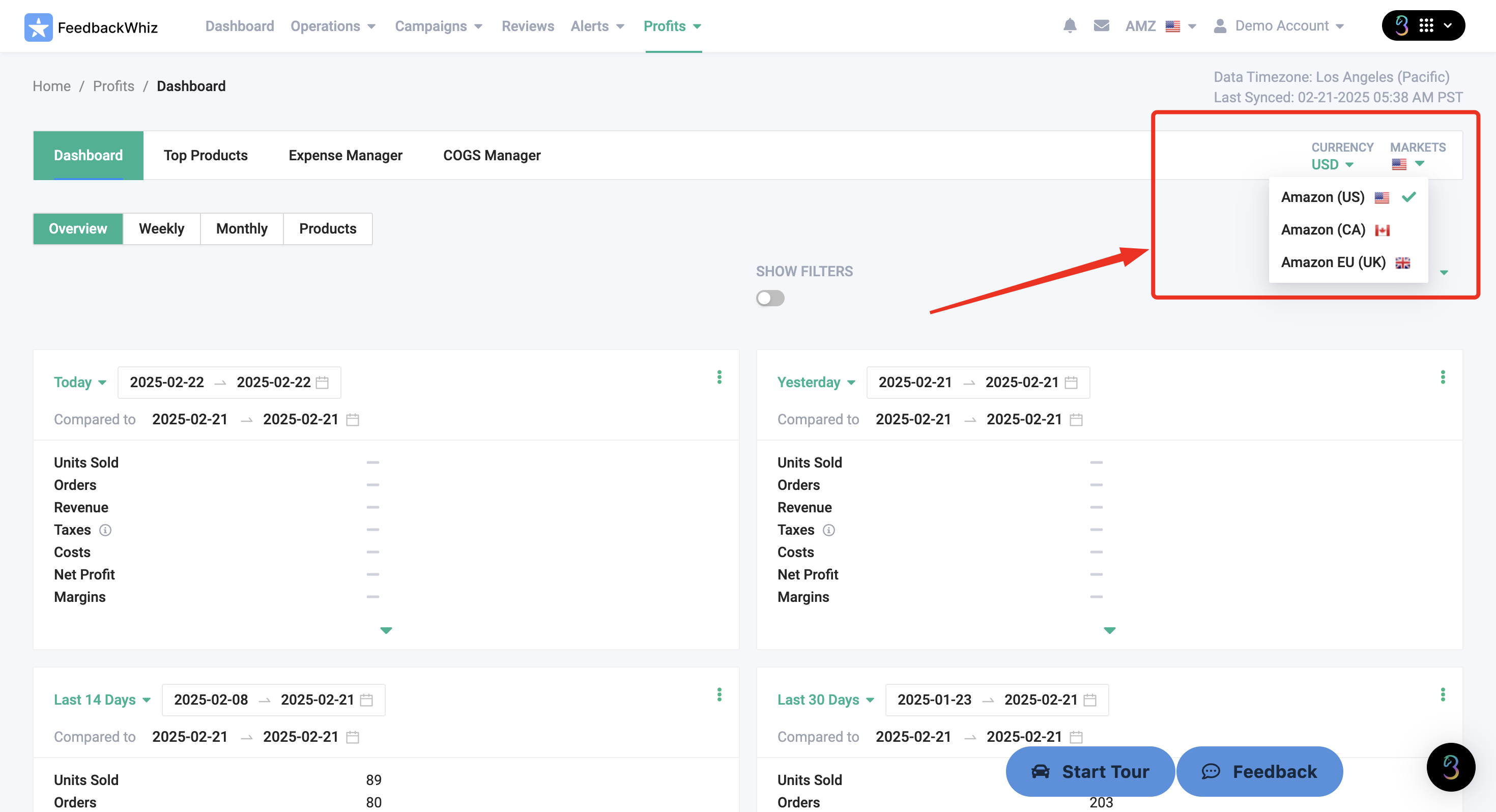1496x812 pixels.
Task: Click the calendar icon in Last 30 Days range
Action: (x=1090, y=700)
